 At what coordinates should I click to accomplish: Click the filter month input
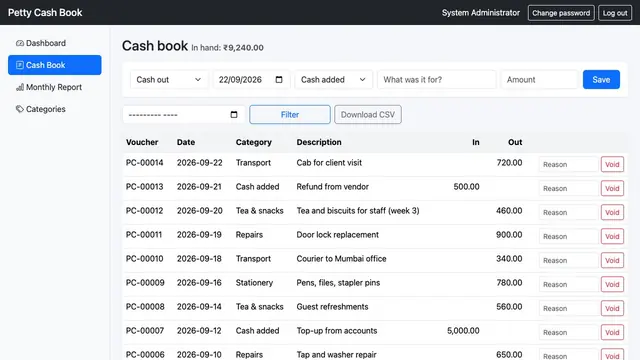pyautogui.click(x=184, y=115)
